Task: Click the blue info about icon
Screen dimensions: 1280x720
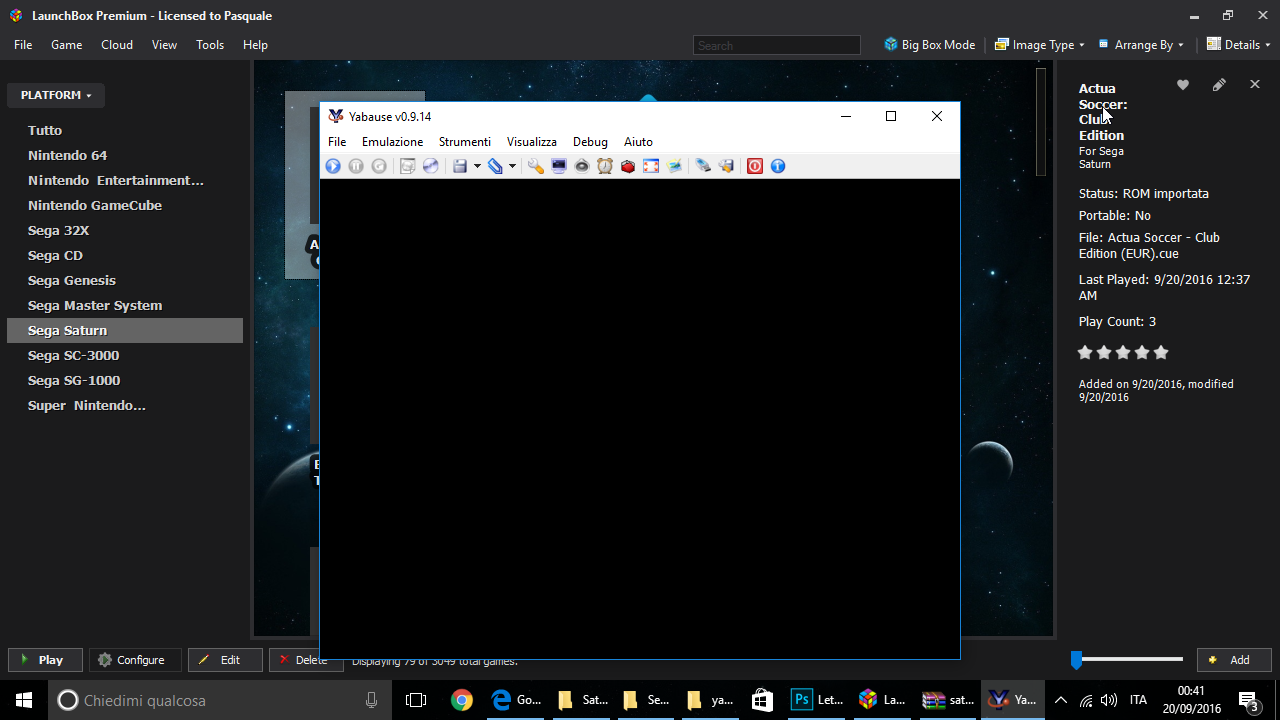Action: click(778, 166)
